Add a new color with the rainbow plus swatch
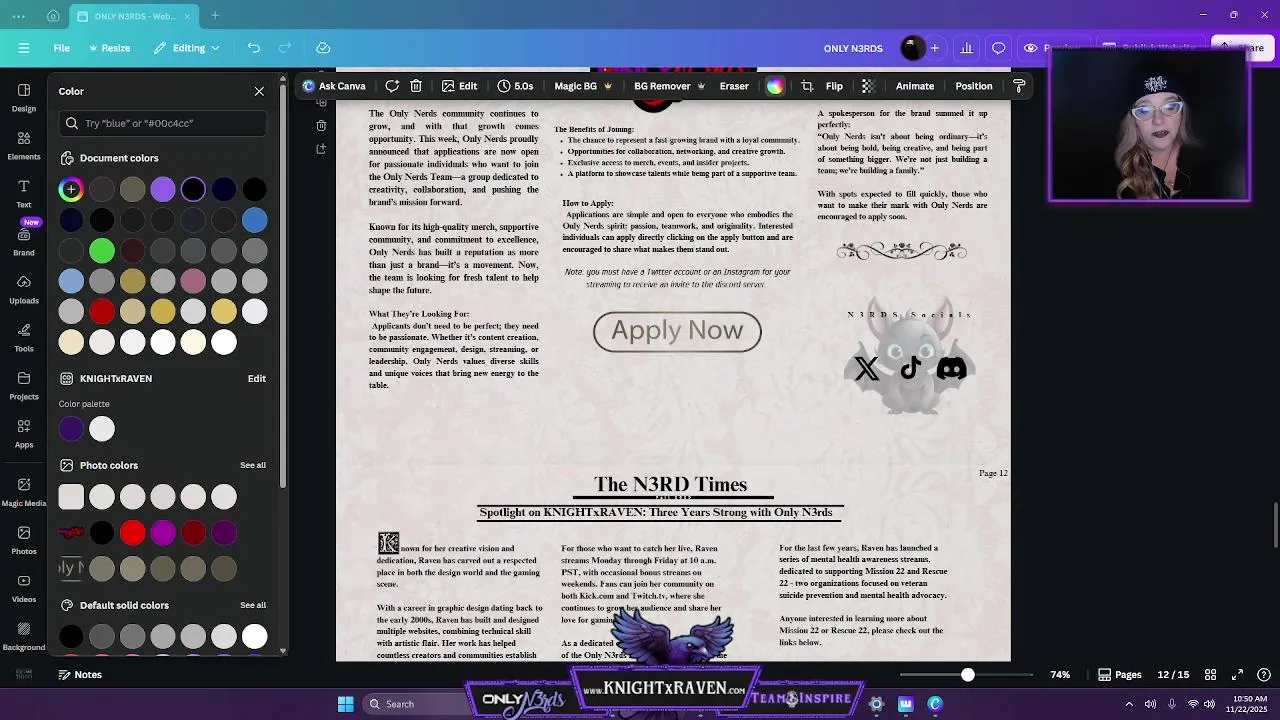 71,189
